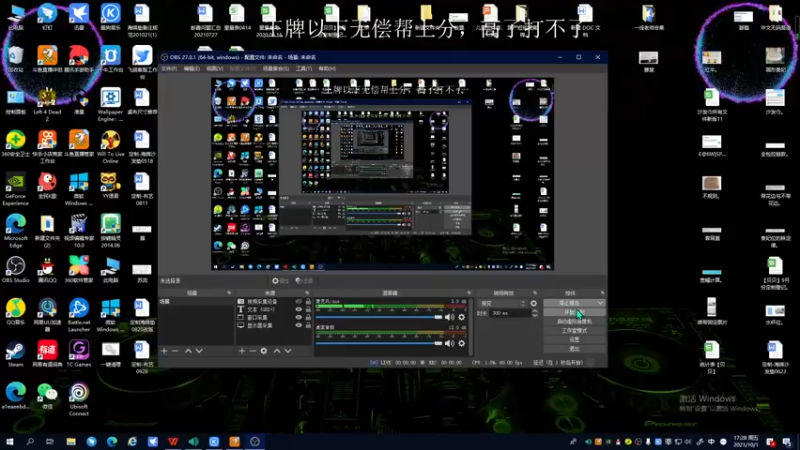
Task: Click the settings button in Controls
Action: (574, 340)
